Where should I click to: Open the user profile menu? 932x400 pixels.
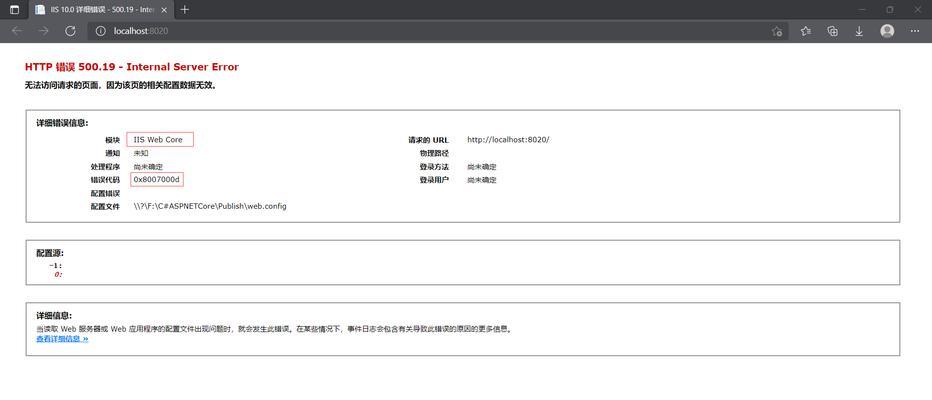coord(887,31)
